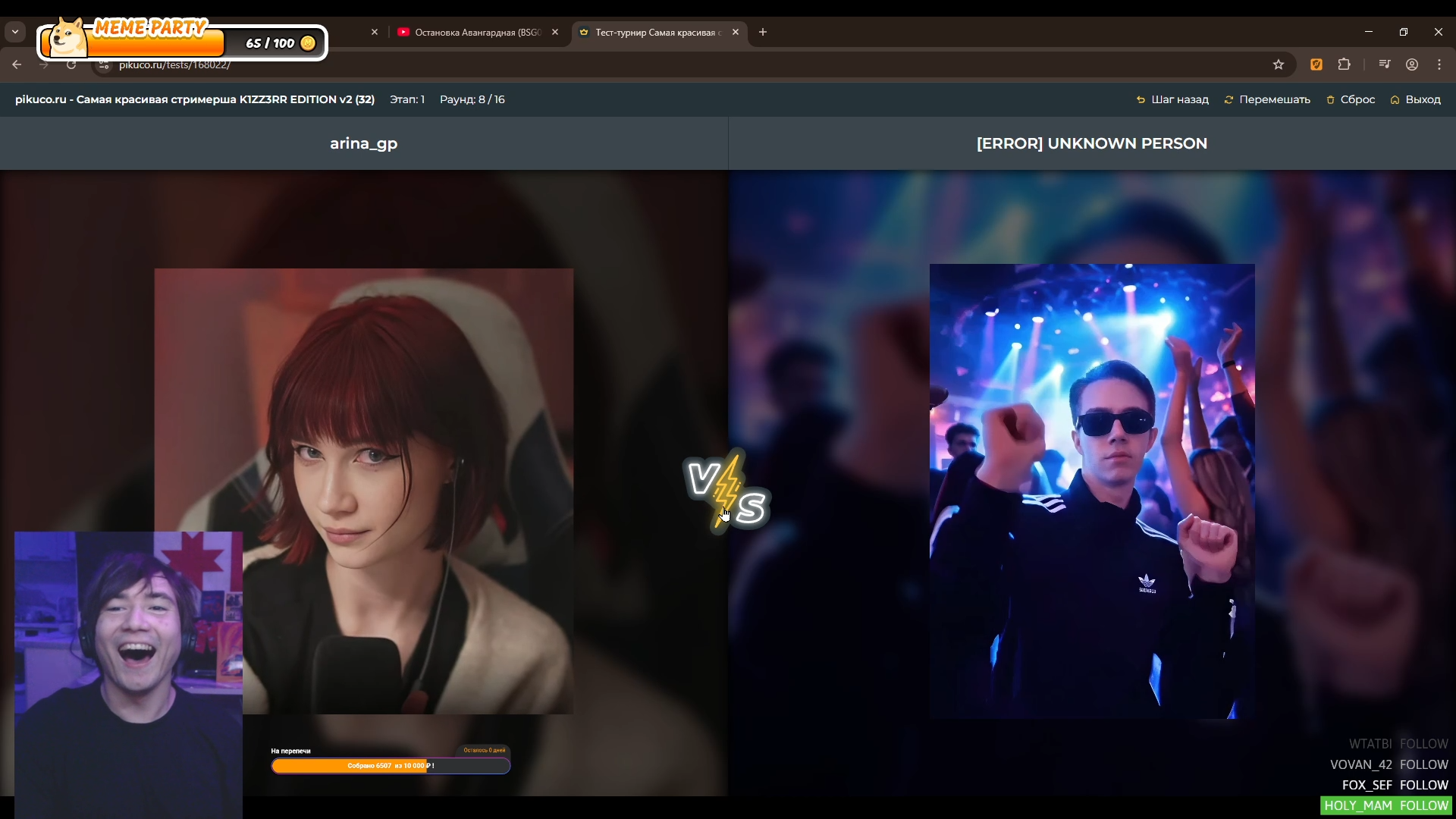Open Chrome three-dot menu

click(x=1439, y=64)
